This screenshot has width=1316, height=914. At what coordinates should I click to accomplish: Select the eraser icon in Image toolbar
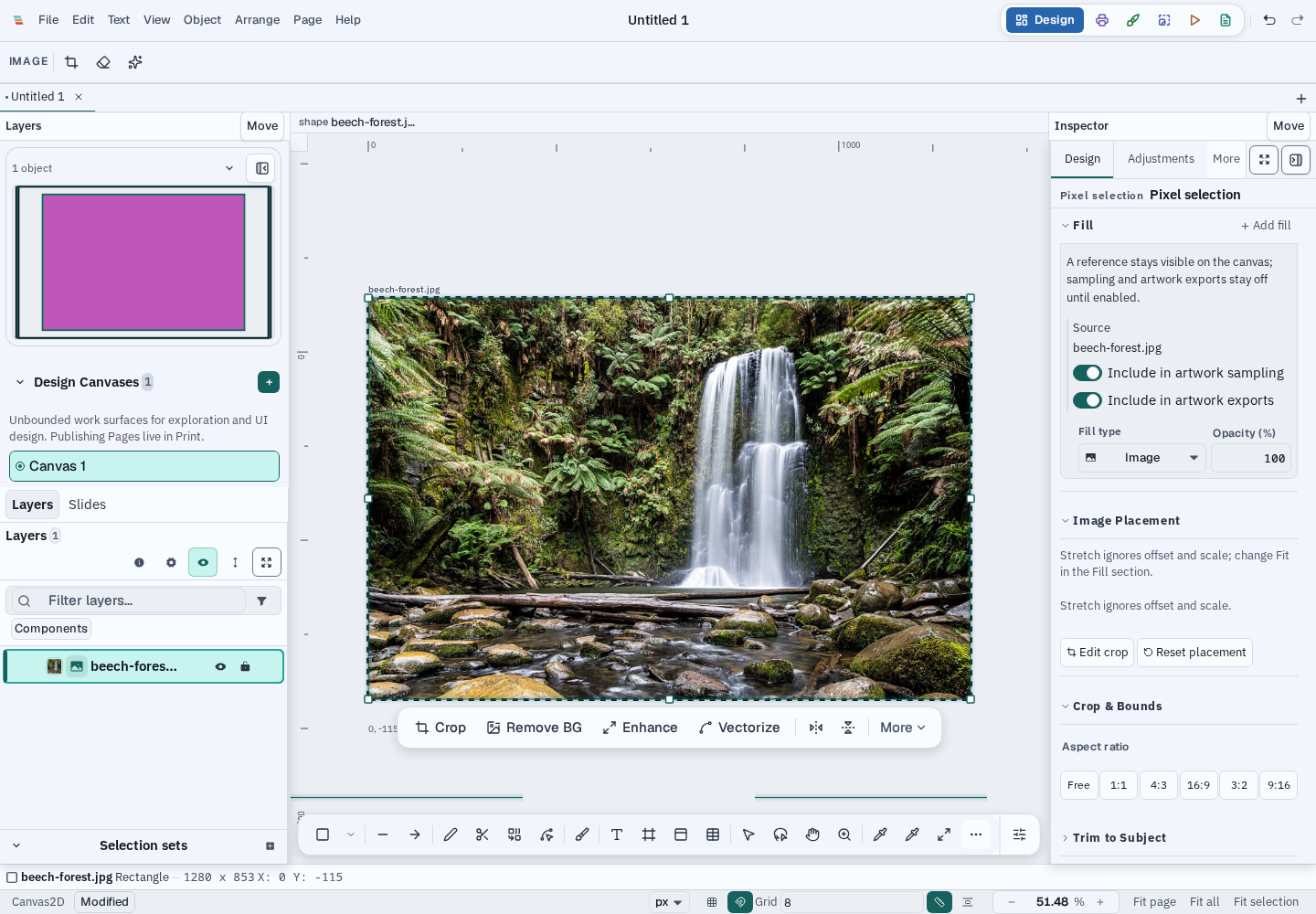pos(103,62)
